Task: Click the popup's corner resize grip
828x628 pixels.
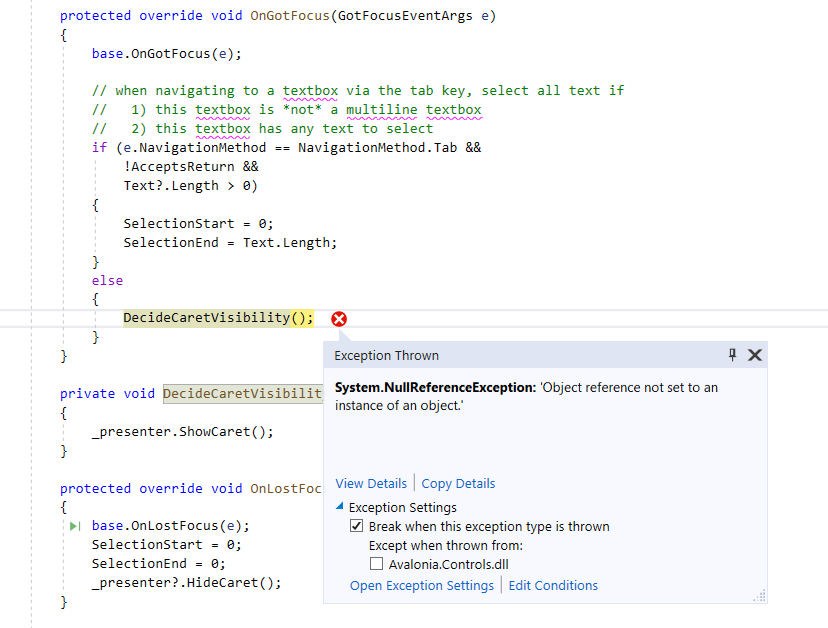Action: point(760,596)
